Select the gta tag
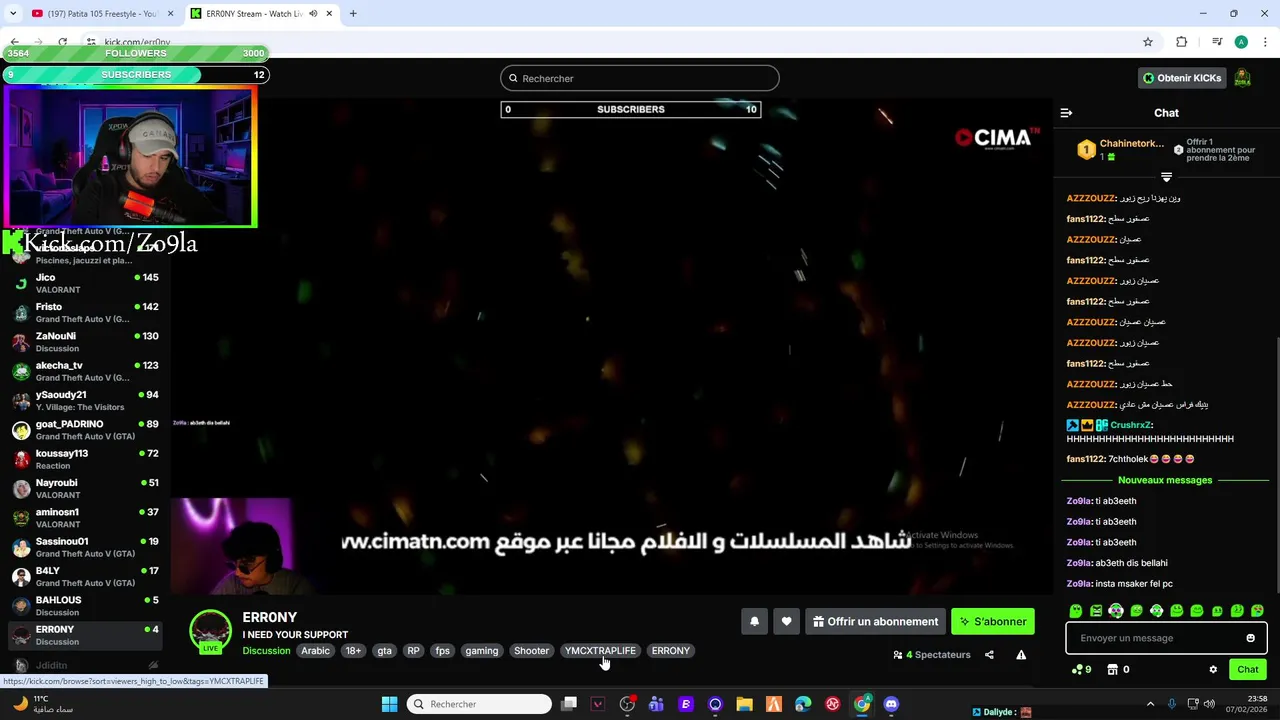The image size is (1280, 720). point(384,651)
